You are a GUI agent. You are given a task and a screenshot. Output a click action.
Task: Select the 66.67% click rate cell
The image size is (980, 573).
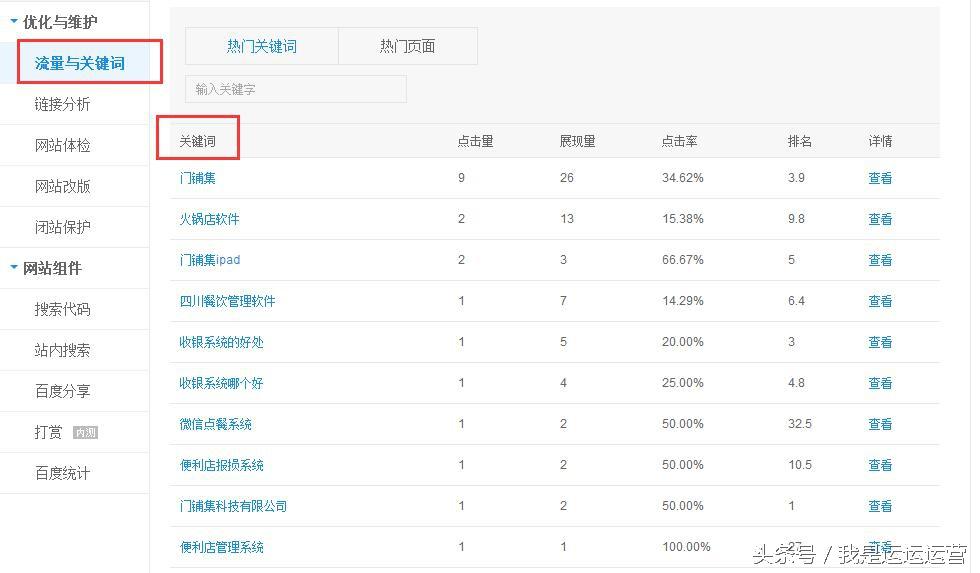[682, 260]
